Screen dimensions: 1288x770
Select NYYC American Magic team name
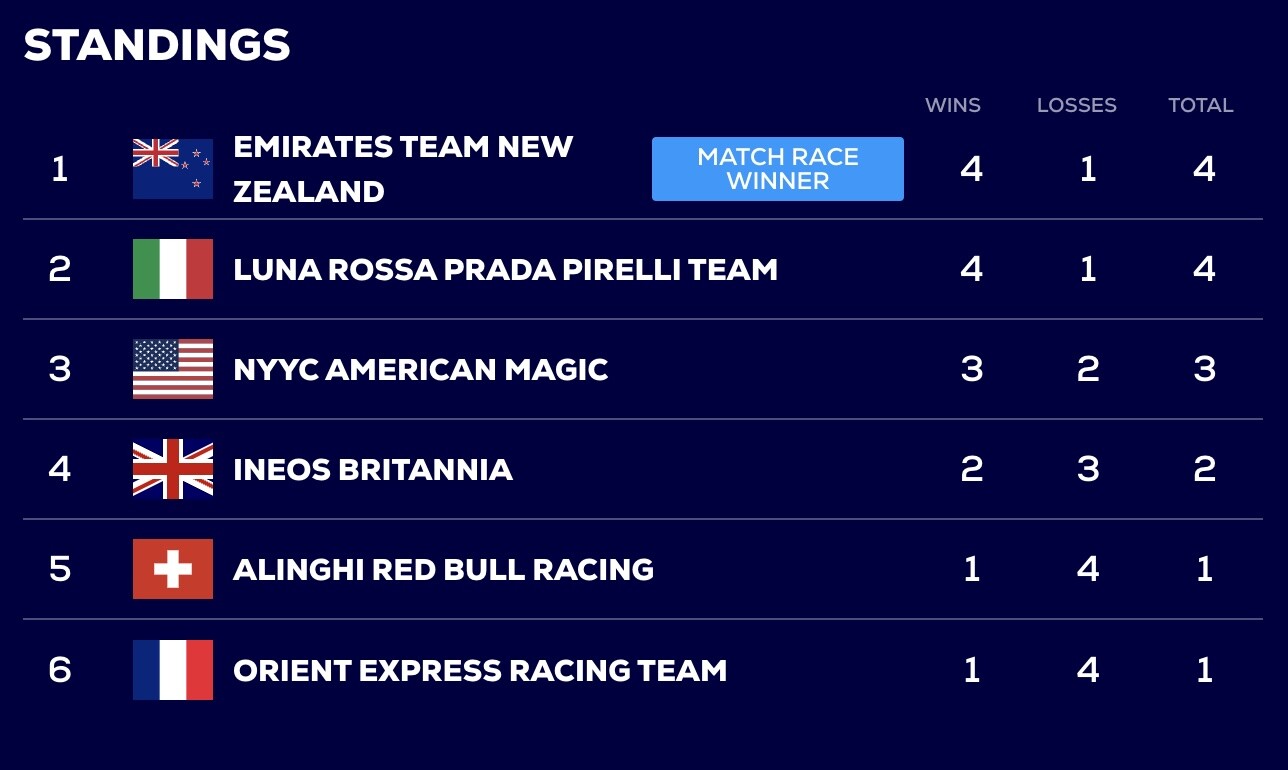pyautogui.click(x=420, y=369)
